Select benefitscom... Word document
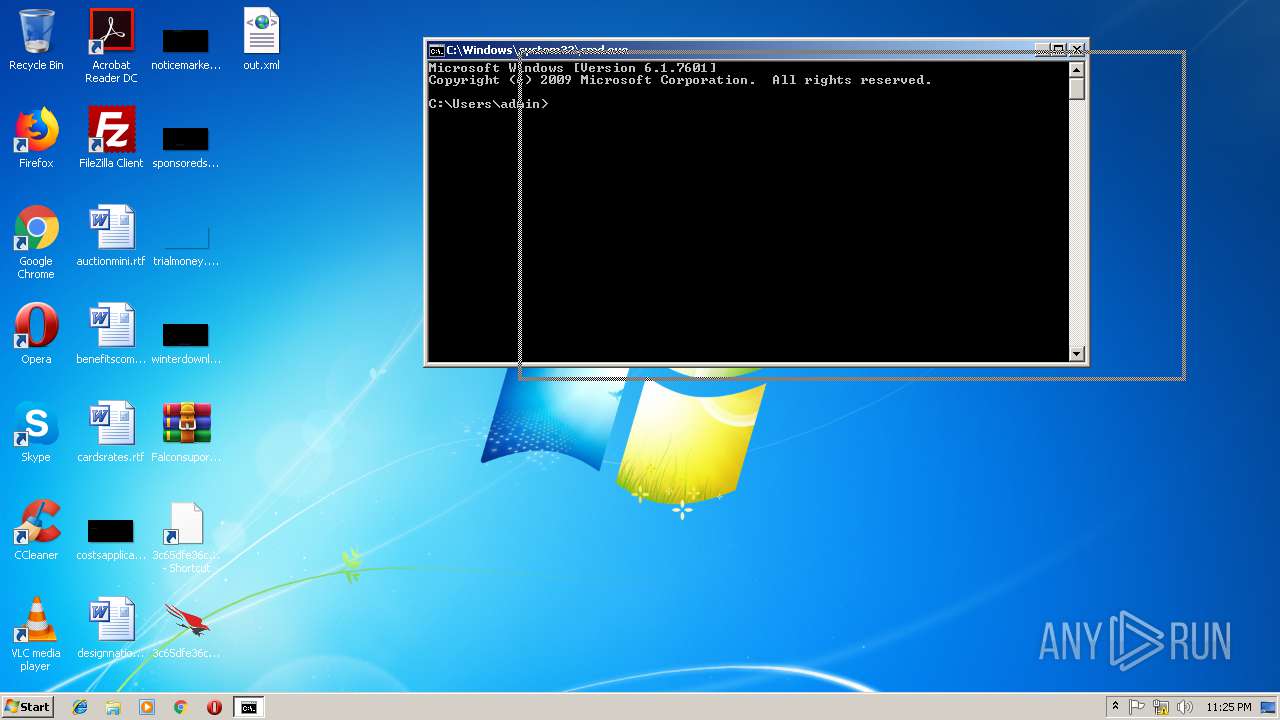The width and height of the screenshot is (1280, 720). pos(111,334)
